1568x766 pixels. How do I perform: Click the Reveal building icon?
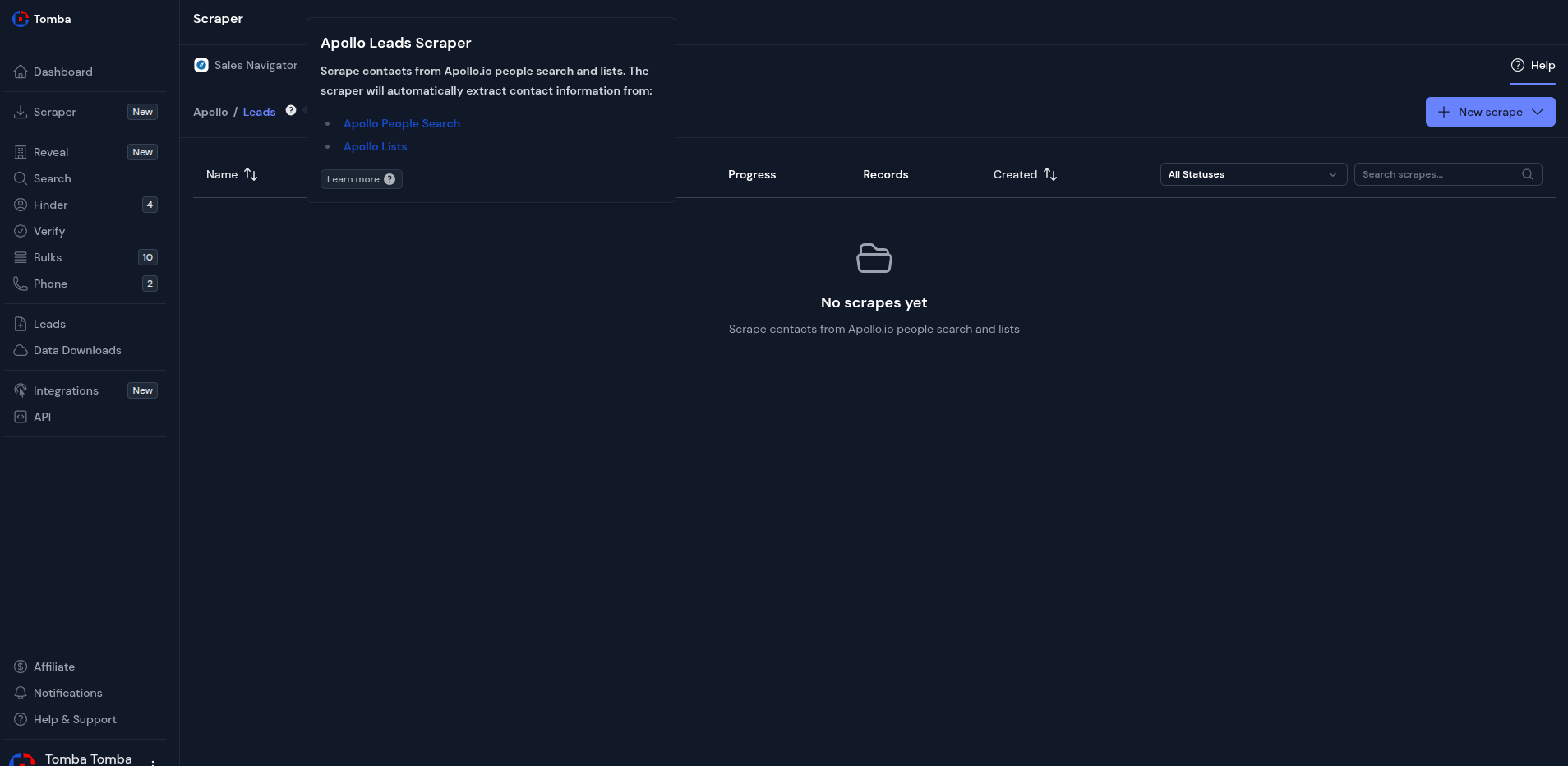coord(21,153)
